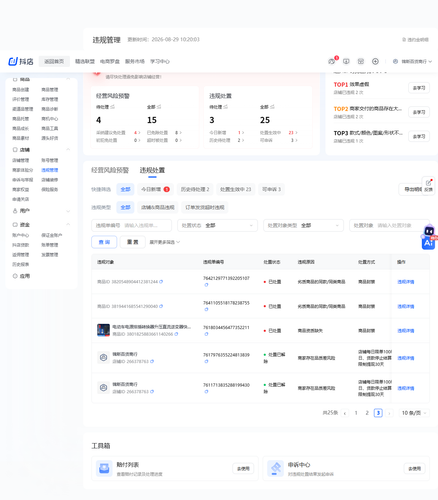The image size is (438, 500).
Task: Click the shop avatar icon beside the account name
Action: coord(395,61)
